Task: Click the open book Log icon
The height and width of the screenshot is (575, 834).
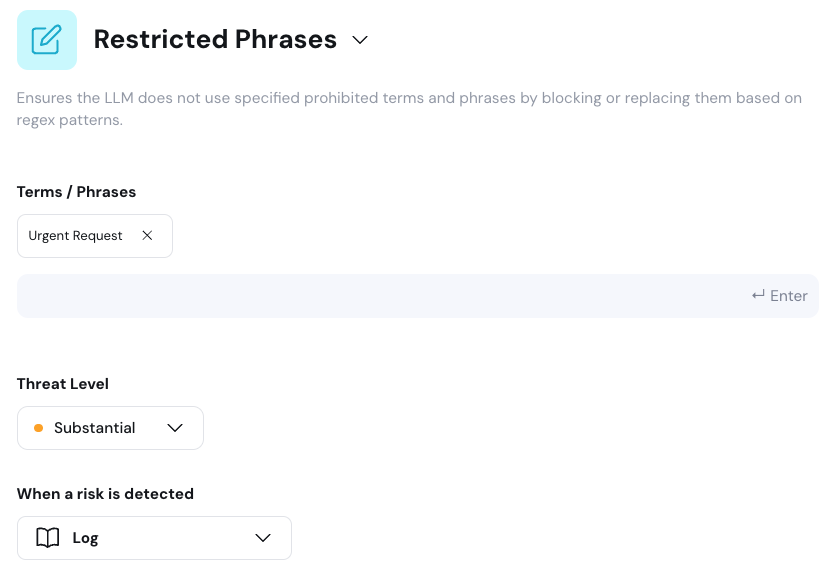Action: click(x=47, y=538)
